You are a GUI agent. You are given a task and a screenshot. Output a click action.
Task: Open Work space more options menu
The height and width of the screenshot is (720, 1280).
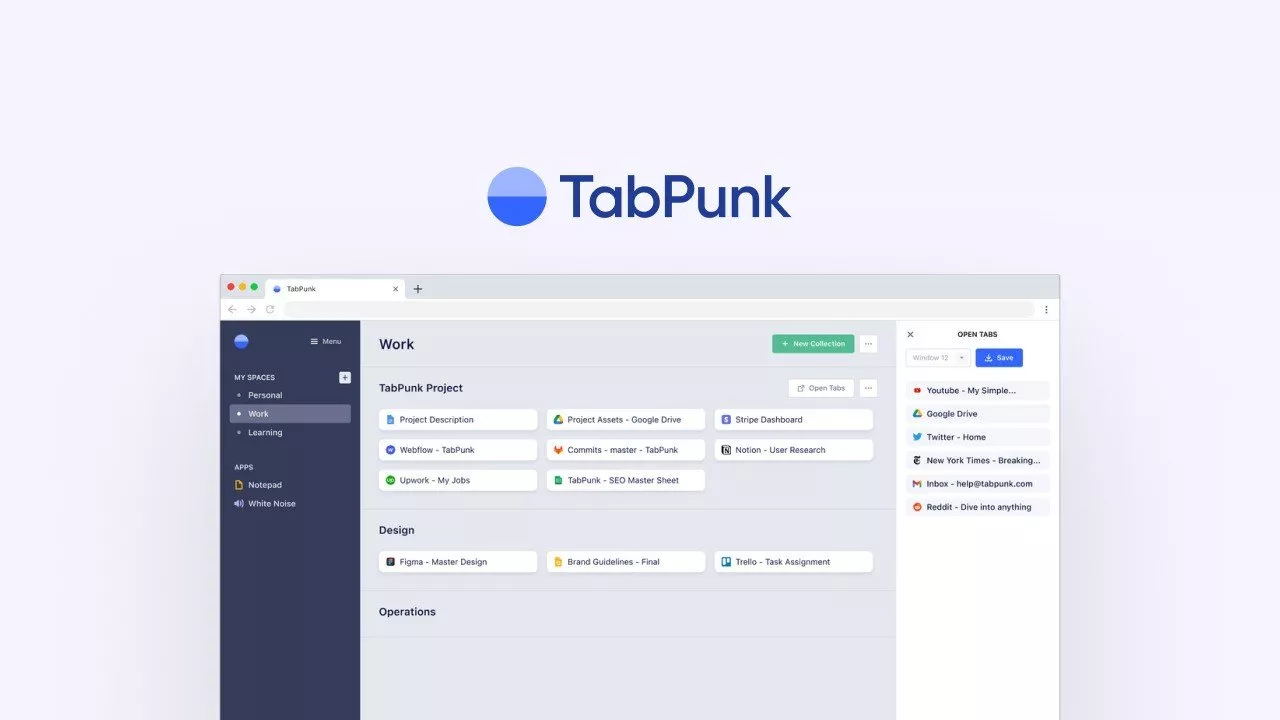pyautogui.click(x=868, y=344)
